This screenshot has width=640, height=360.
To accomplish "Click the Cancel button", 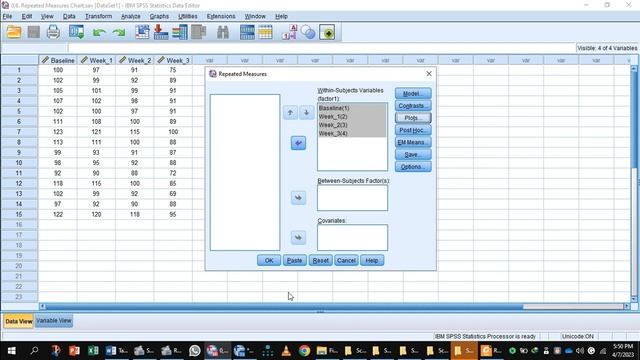I will coord(346,260).
